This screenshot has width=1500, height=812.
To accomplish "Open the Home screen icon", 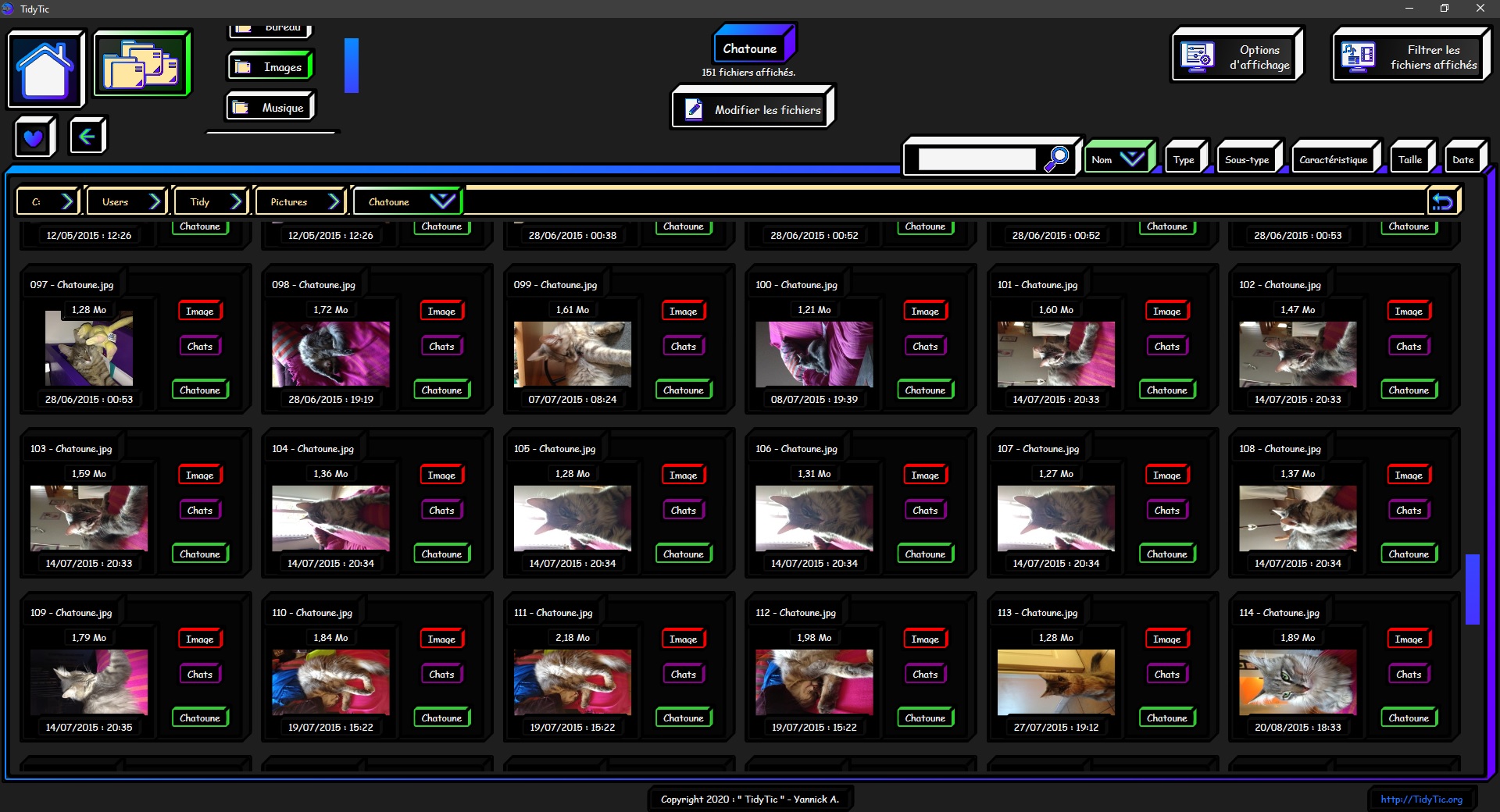I will point(45,69).
